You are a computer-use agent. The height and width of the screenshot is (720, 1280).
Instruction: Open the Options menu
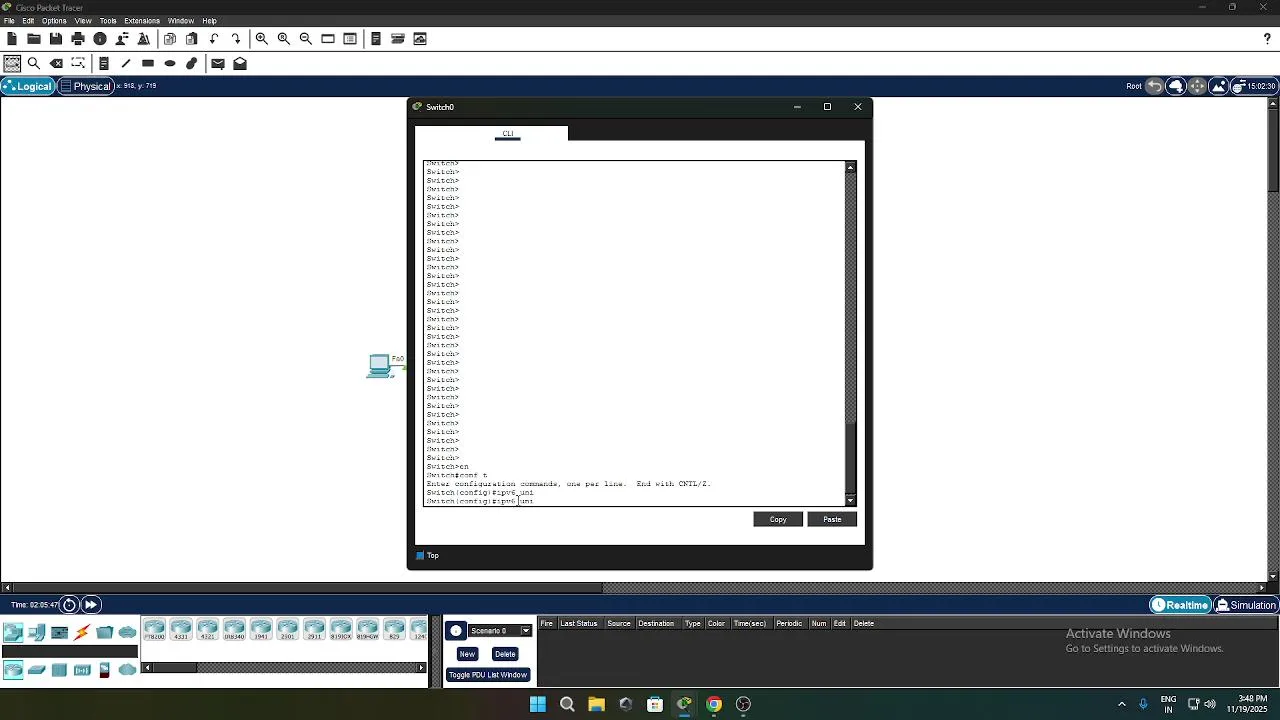(x=54, y=21)
